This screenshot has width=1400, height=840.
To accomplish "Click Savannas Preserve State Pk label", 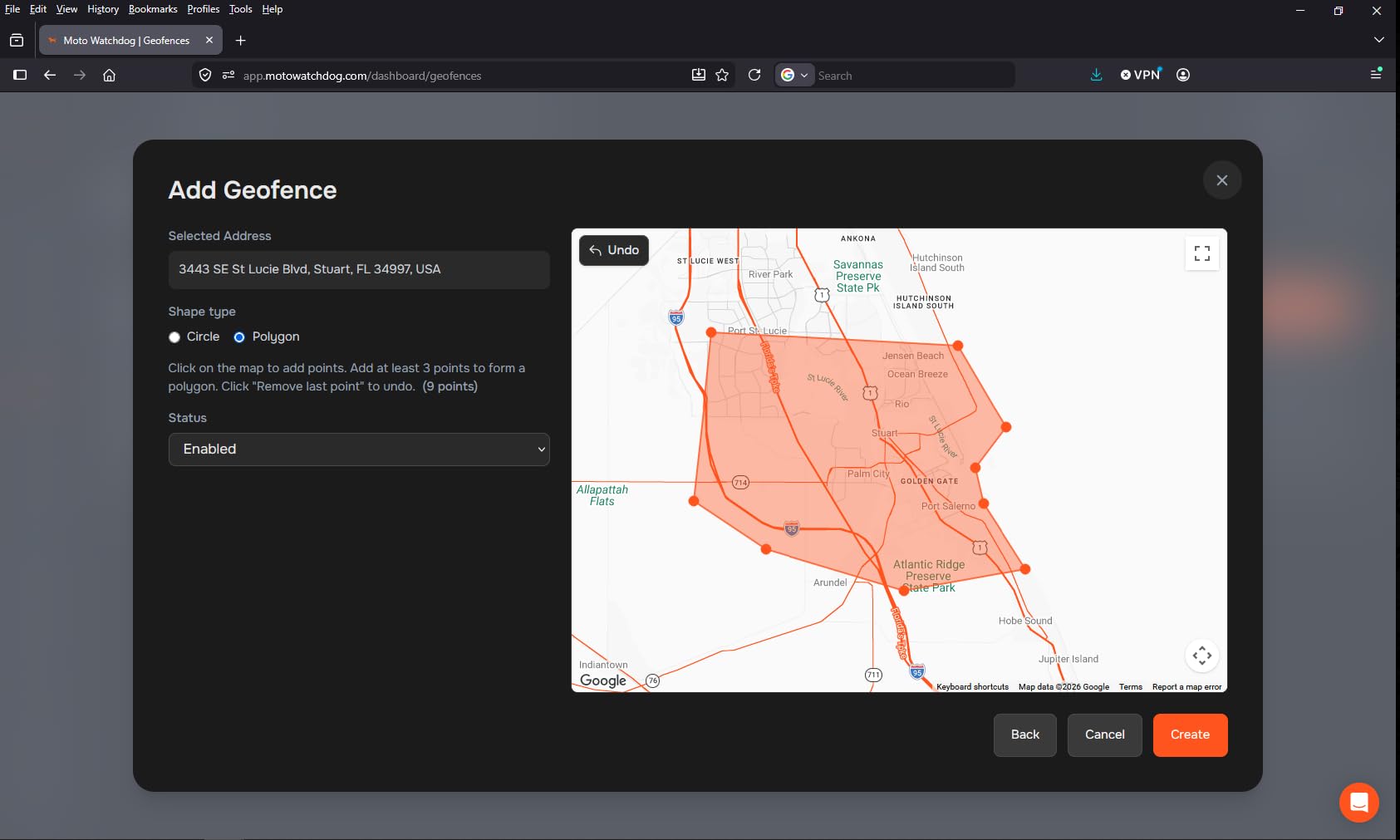I will click(x=858, y=277).
